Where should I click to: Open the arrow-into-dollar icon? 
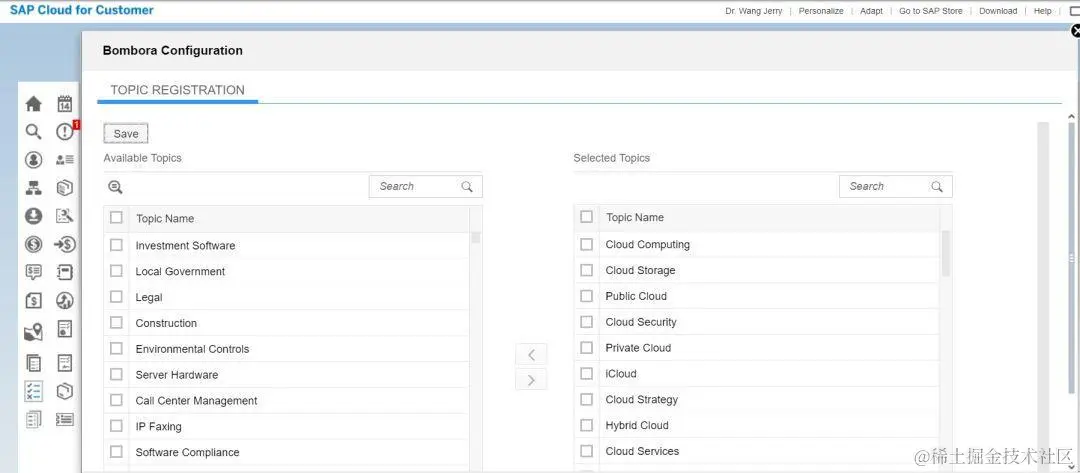(x=65, y=244)
